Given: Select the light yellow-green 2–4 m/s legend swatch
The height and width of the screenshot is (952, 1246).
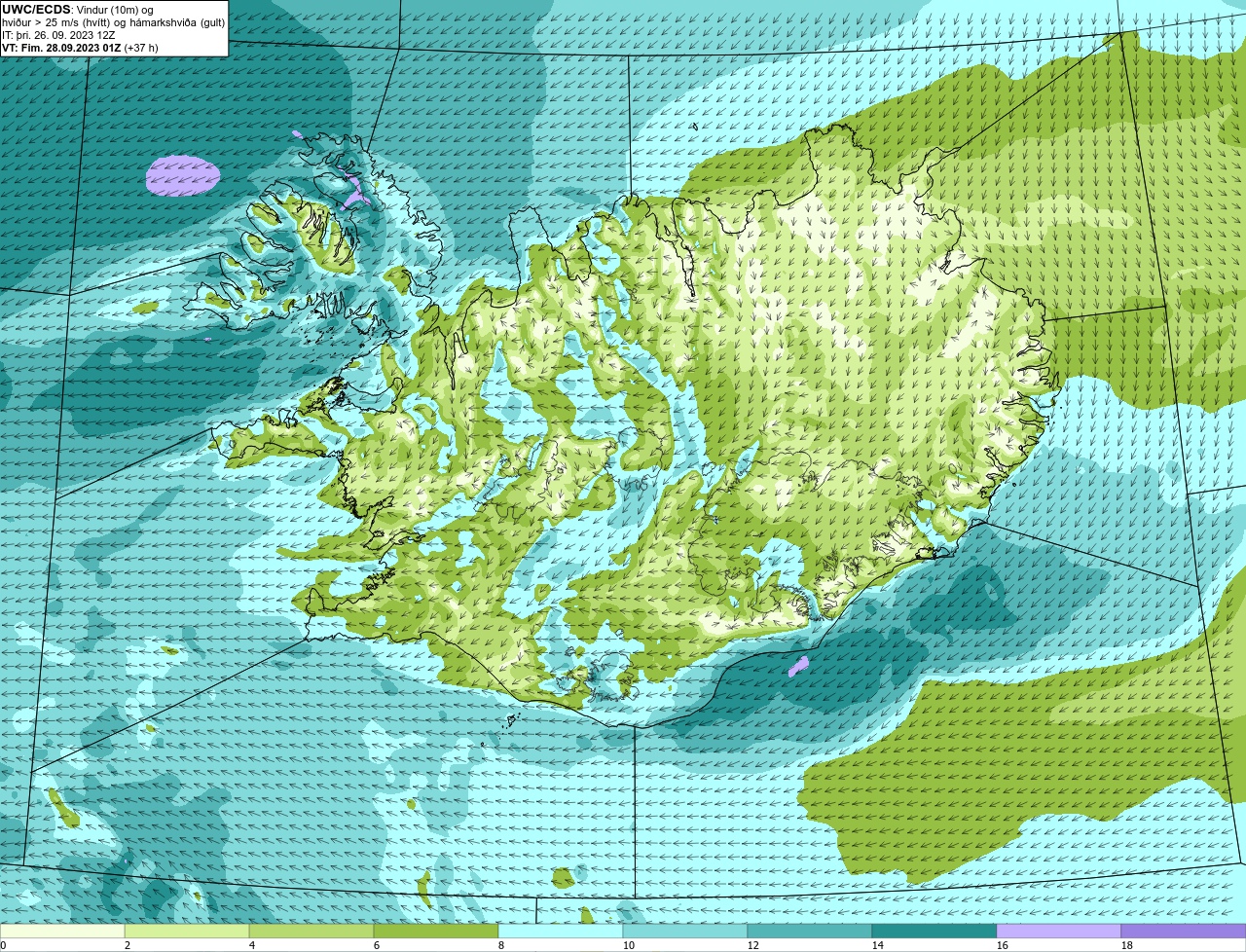Looking at the screenshot, I should coord(187,931).
